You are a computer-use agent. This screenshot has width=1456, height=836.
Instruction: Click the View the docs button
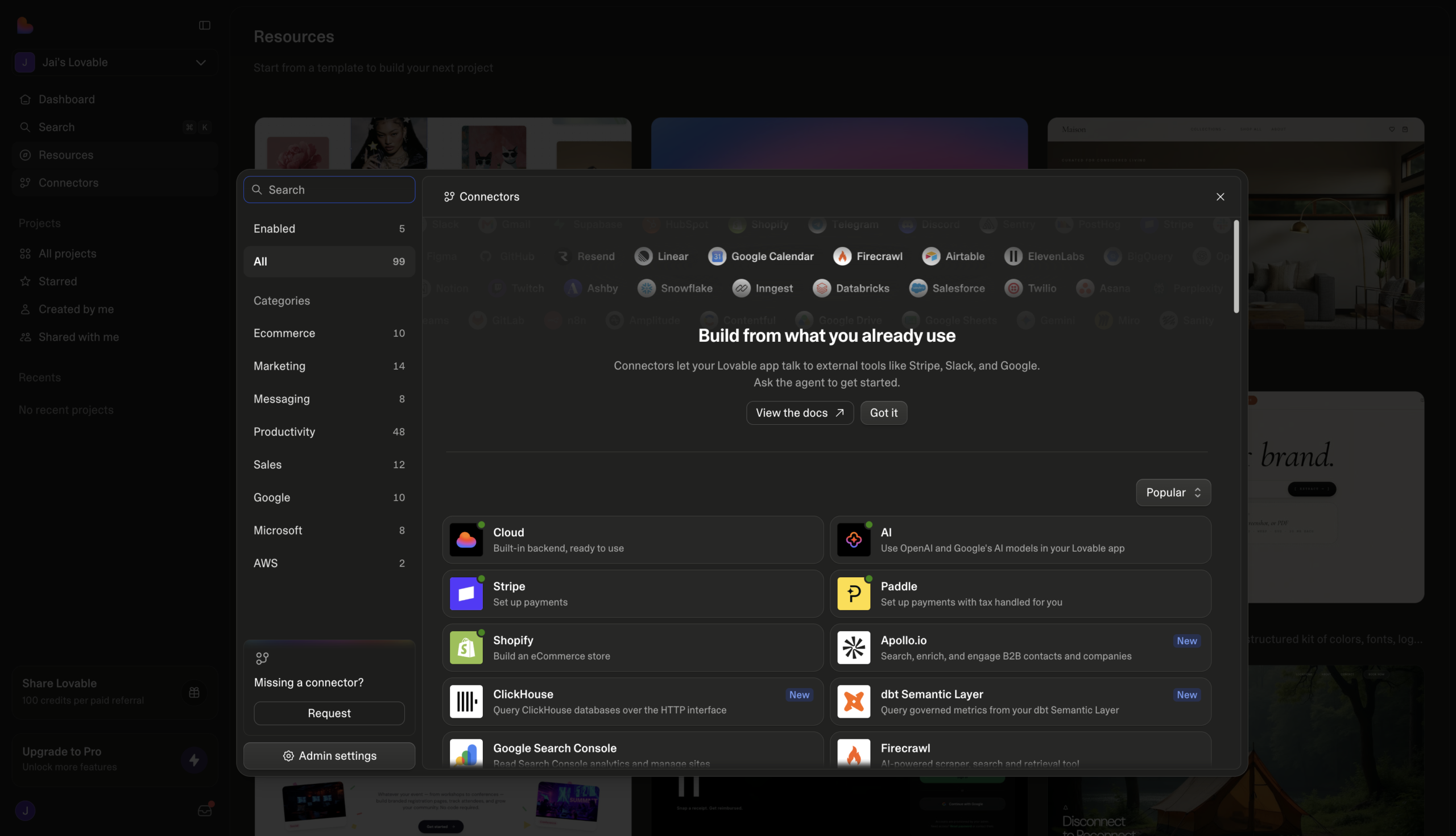[x=799, y=413]
